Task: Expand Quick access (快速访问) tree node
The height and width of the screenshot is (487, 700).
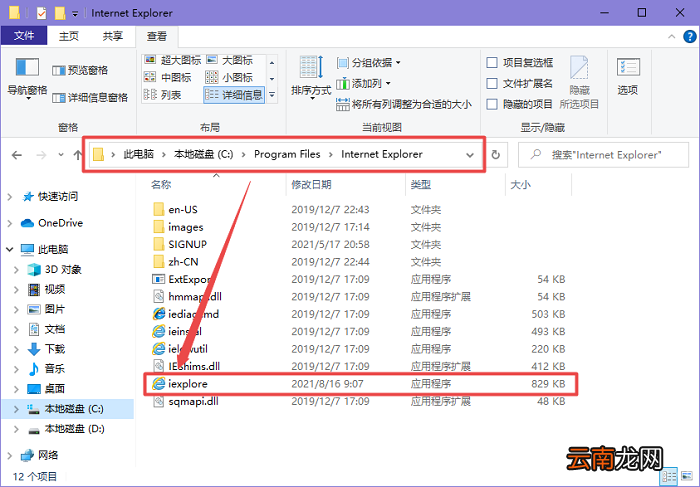Action: click(10, 196)
